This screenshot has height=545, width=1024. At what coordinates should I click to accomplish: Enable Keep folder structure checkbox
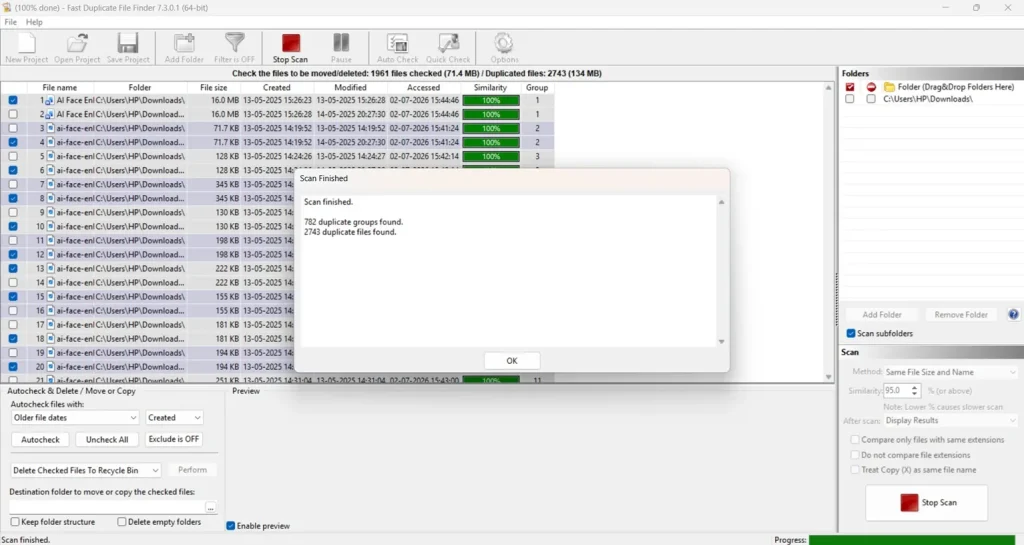[x=15, y=522]
